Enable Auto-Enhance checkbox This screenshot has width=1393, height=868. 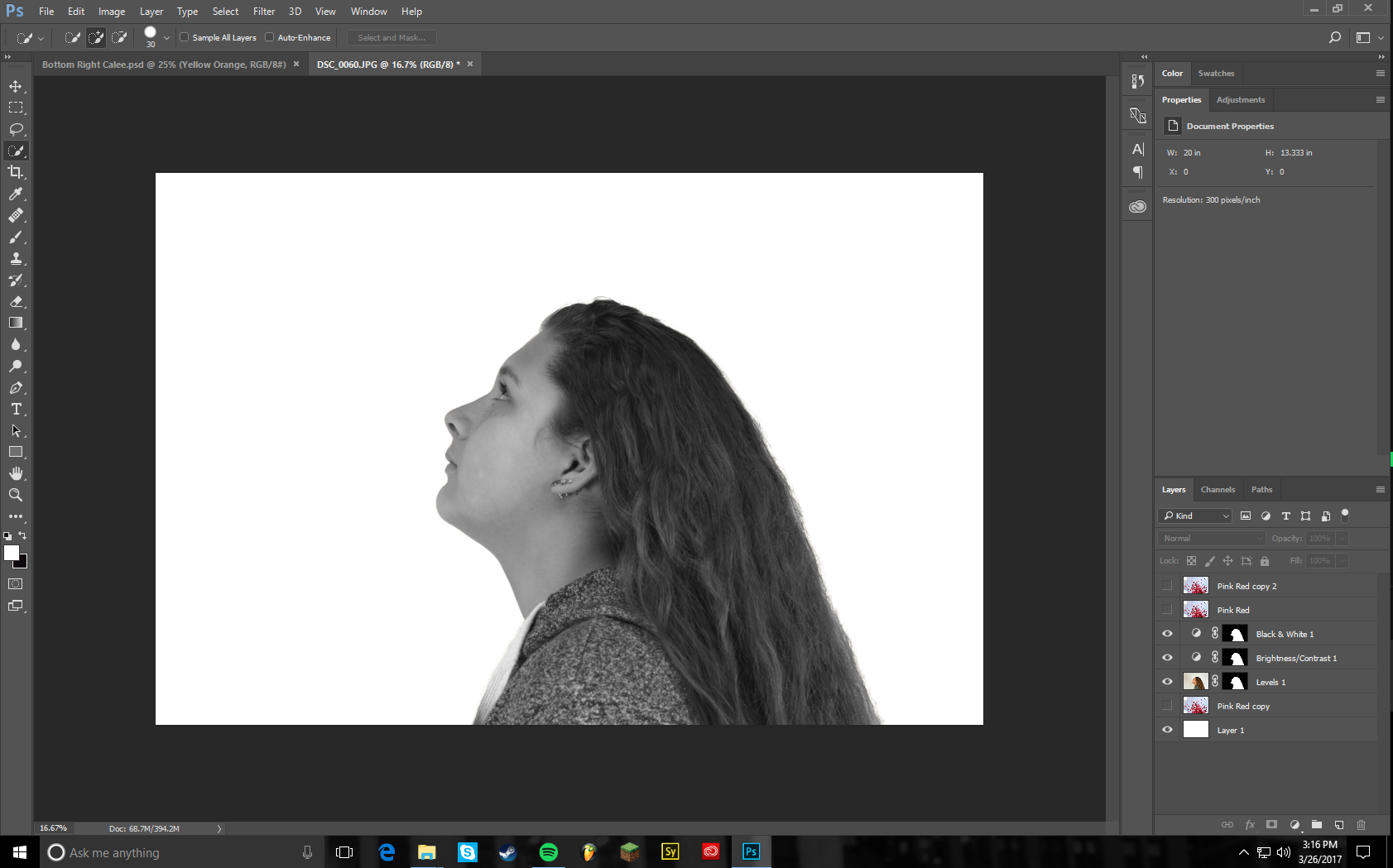pyautogui.click(x=270, y=37)
